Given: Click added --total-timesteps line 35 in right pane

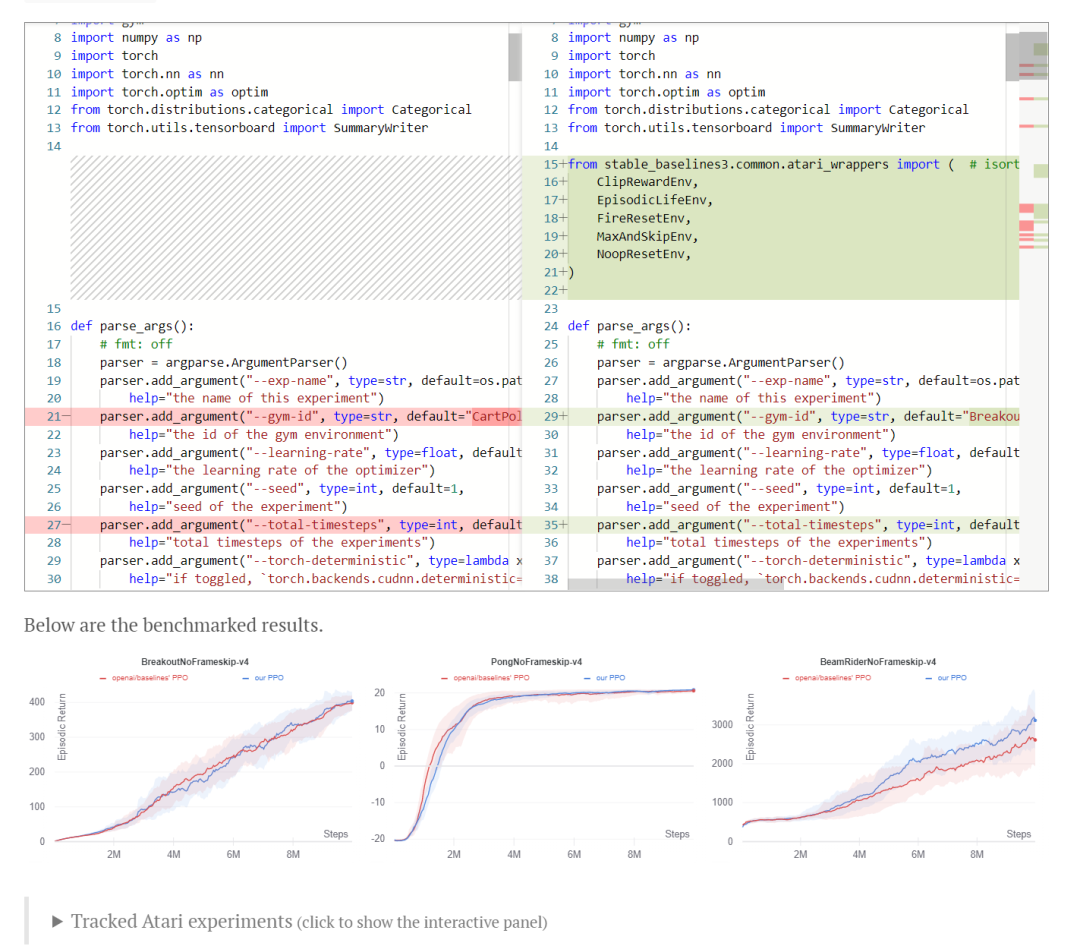Looking at the screenshot, I should coord(790,524).
